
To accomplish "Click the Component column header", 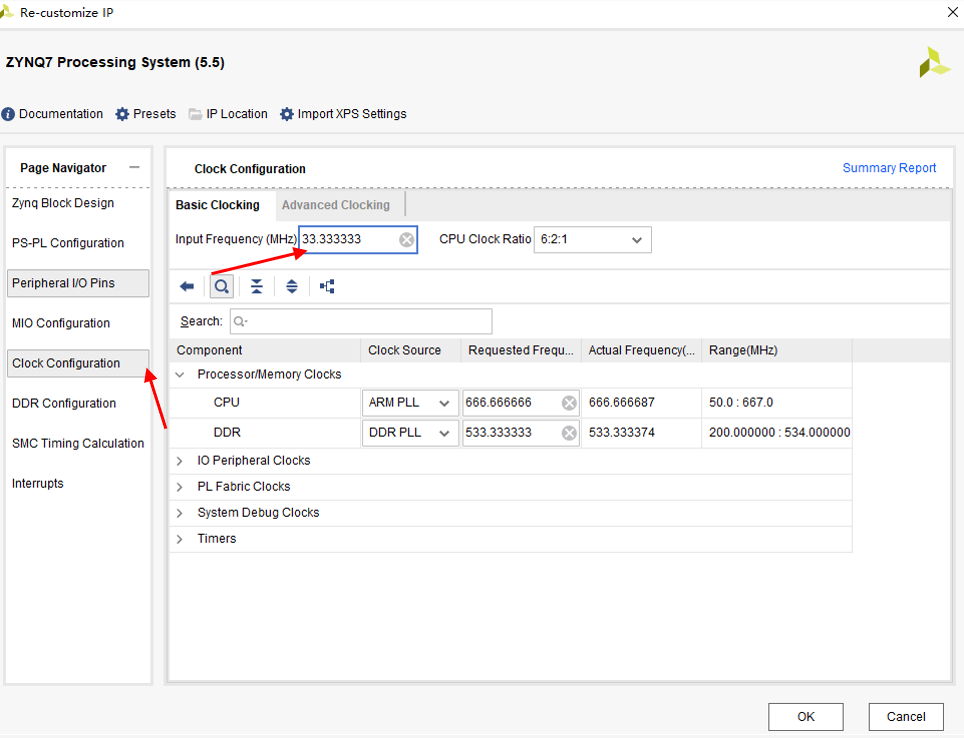I will (265, 351).
